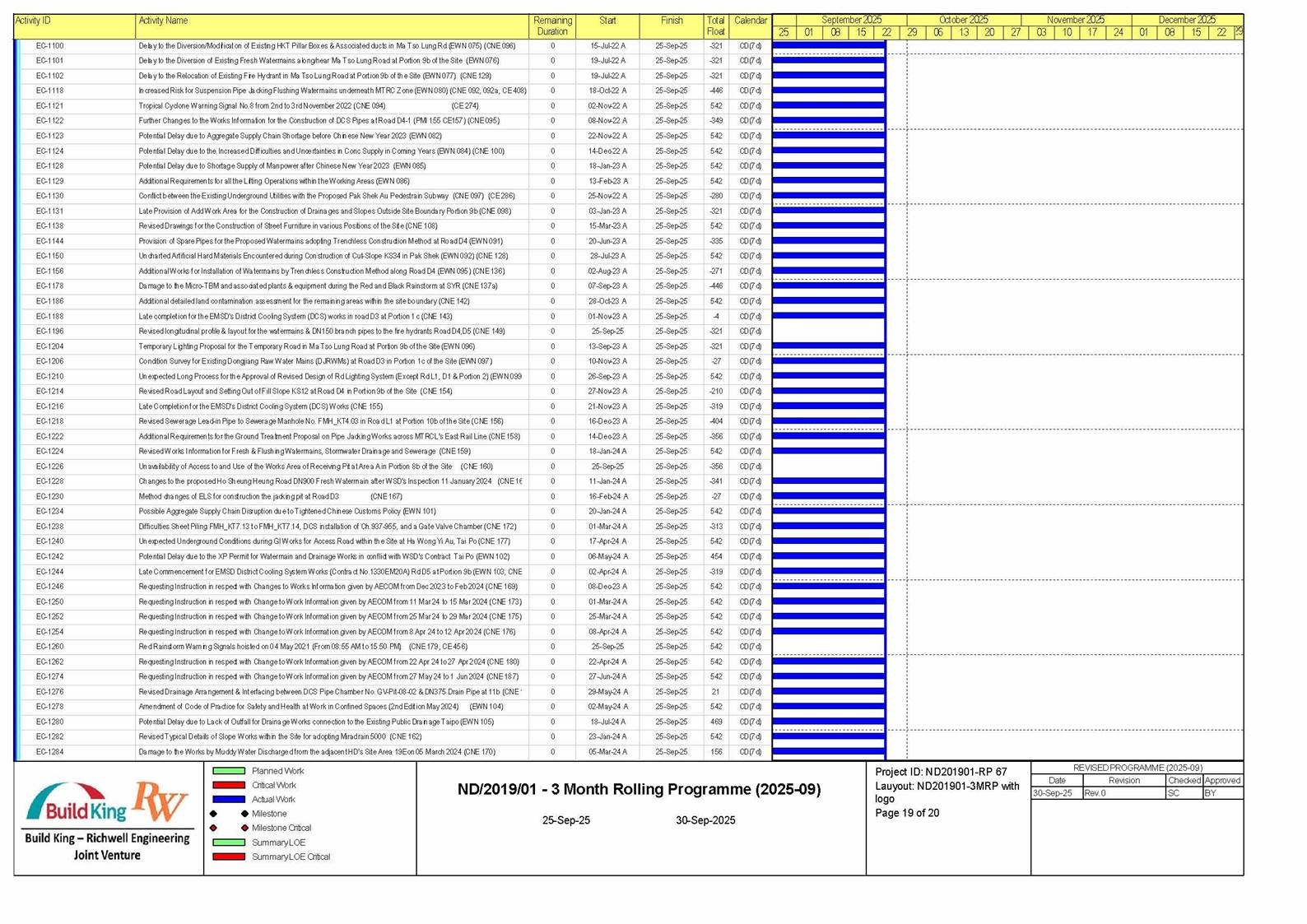Select the red Critical Work legend swatch

click(x=229, y=785)
